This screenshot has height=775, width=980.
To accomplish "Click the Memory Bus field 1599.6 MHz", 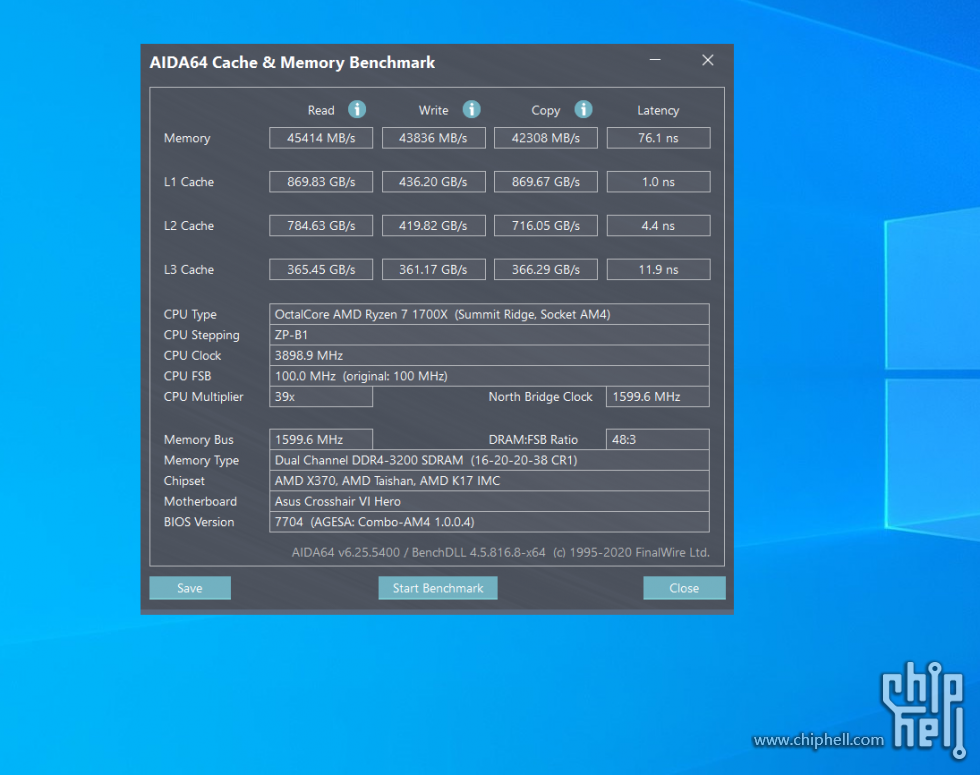I will point(321,439).
